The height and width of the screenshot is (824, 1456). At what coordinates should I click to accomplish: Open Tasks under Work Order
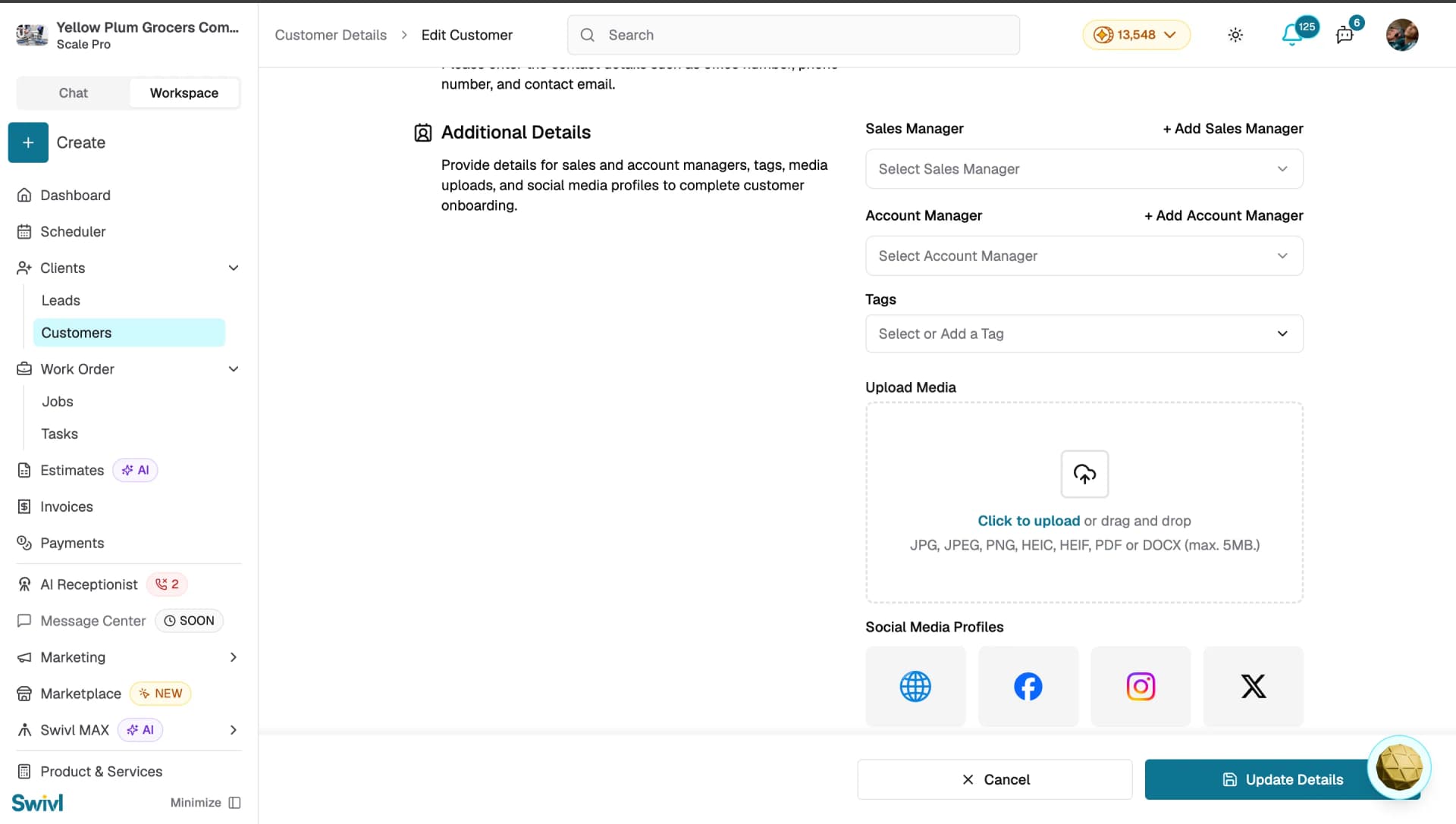tap(60, 434)
